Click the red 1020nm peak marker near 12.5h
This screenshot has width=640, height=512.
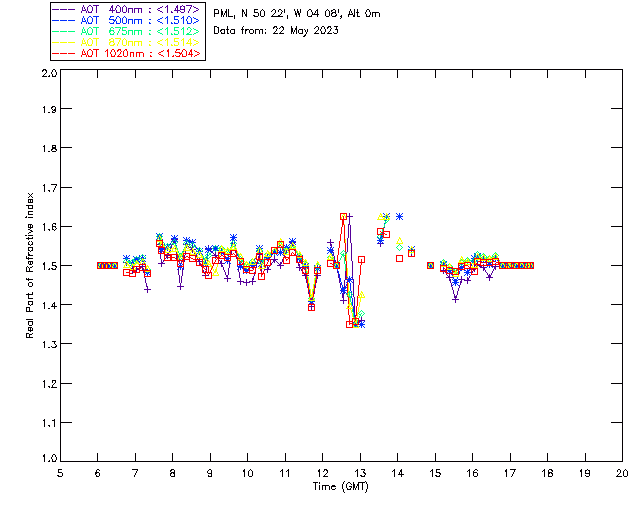click(x=344, y=216)
